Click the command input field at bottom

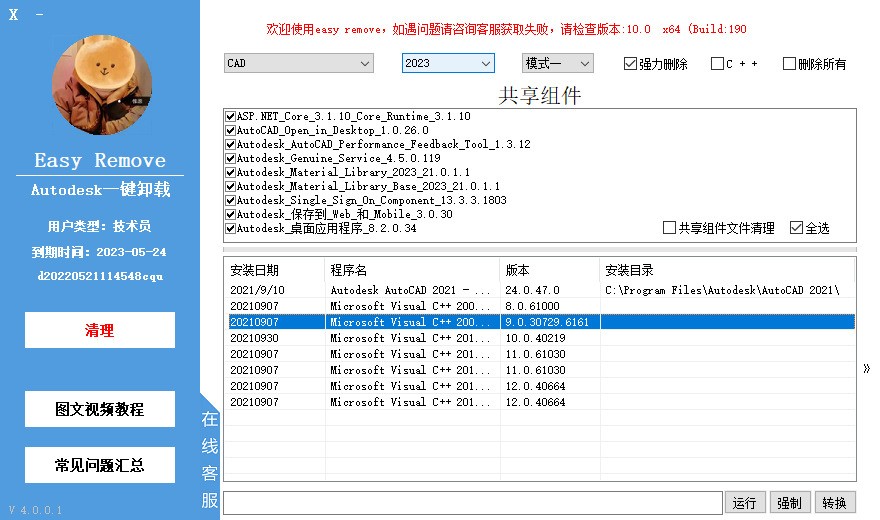click(x=473, y=503)
